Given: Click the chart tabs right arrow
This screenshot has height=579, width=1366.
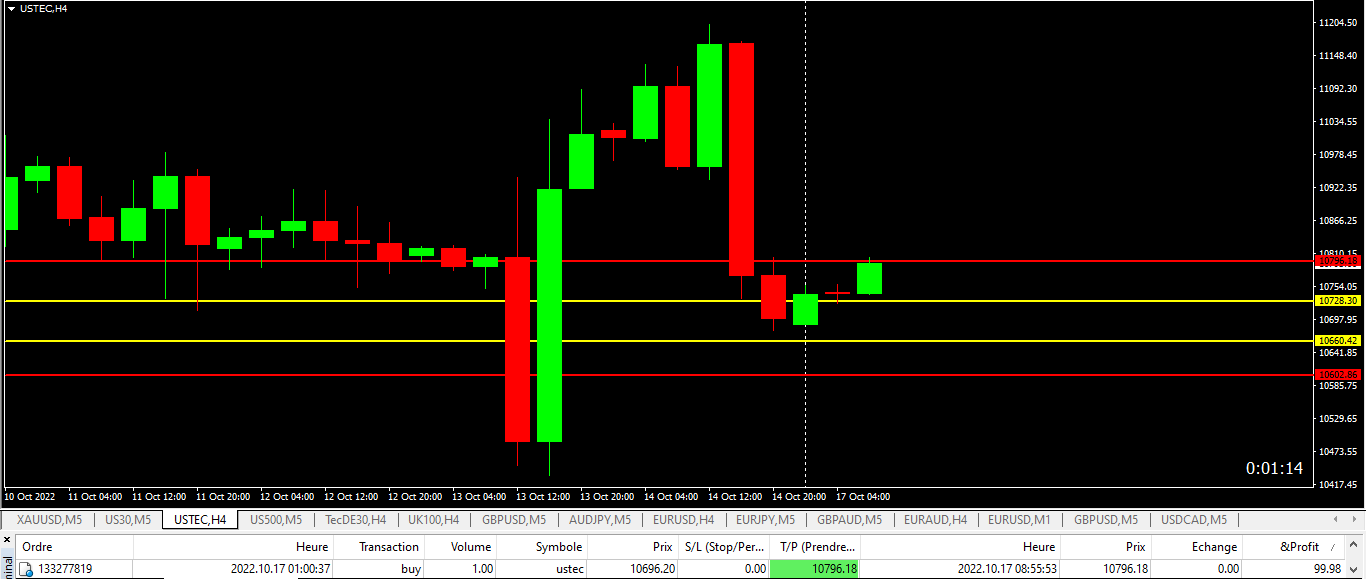Looking at the screenshot, I should (x=1355, y=519).
